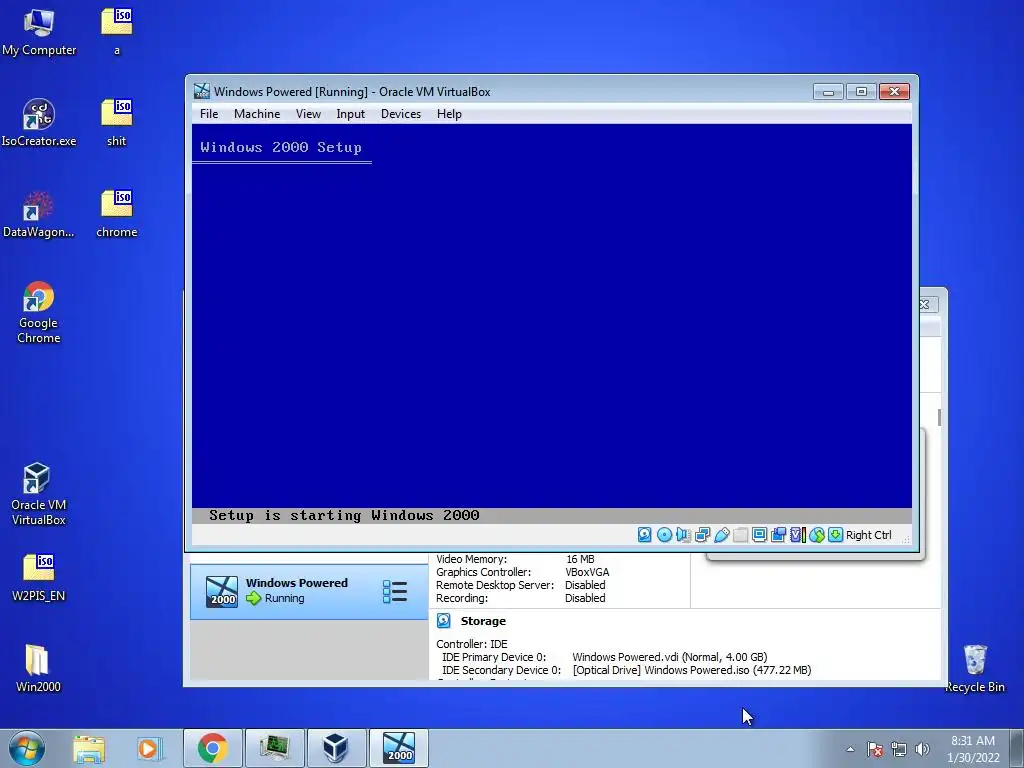Select the iso file named a on desktop
Screen dimensions: 1024x768
tap(117, 33)
